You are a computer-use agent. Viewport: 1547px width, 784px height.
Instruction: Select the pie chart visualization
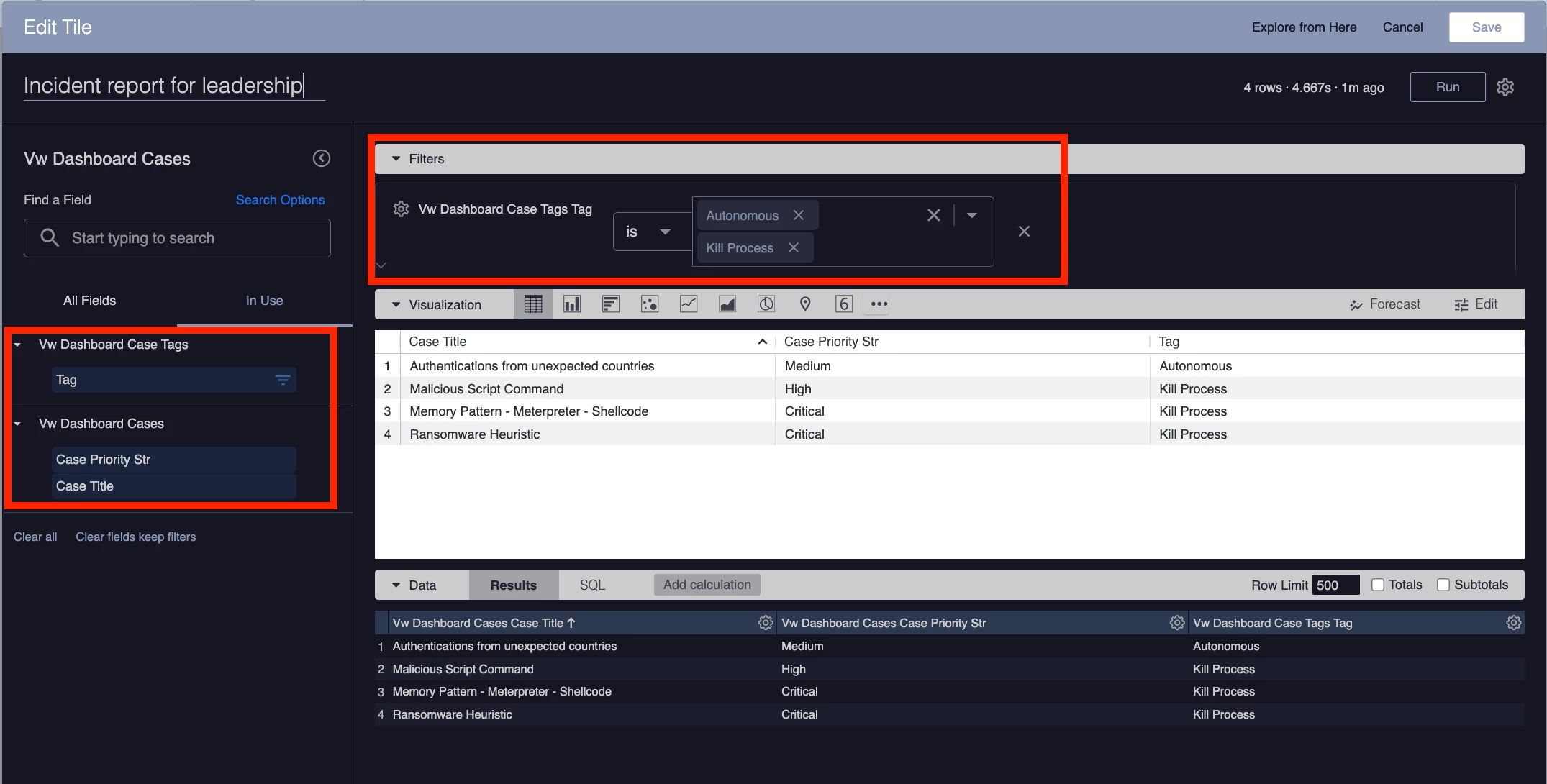point(766,304)
